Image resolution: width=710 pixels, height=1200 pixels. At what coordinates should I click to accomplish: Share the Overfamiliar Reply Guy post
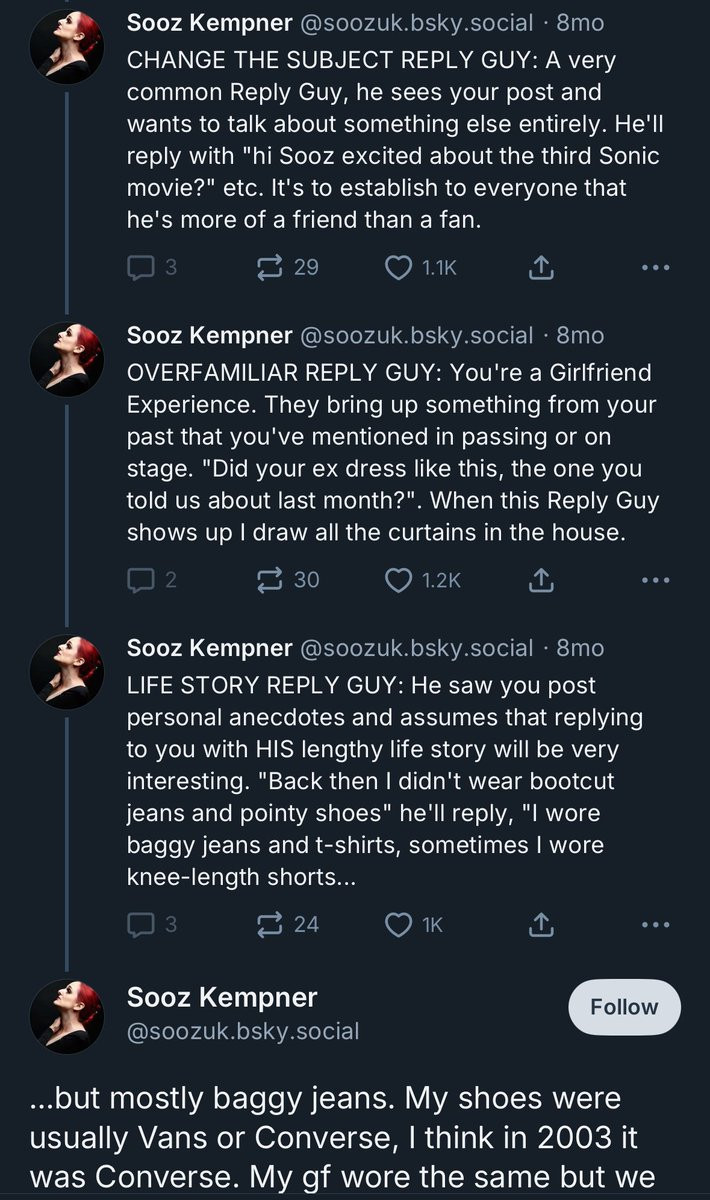[540, 579]
